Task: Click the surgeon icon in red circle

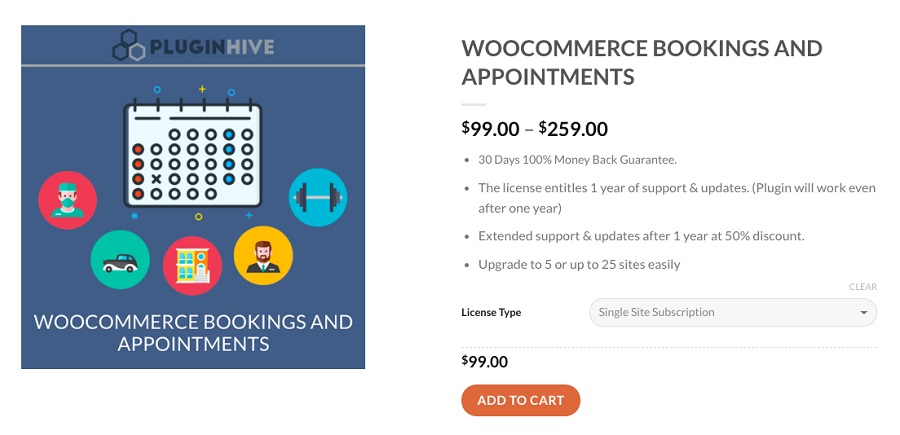Action: pos(68,199)
